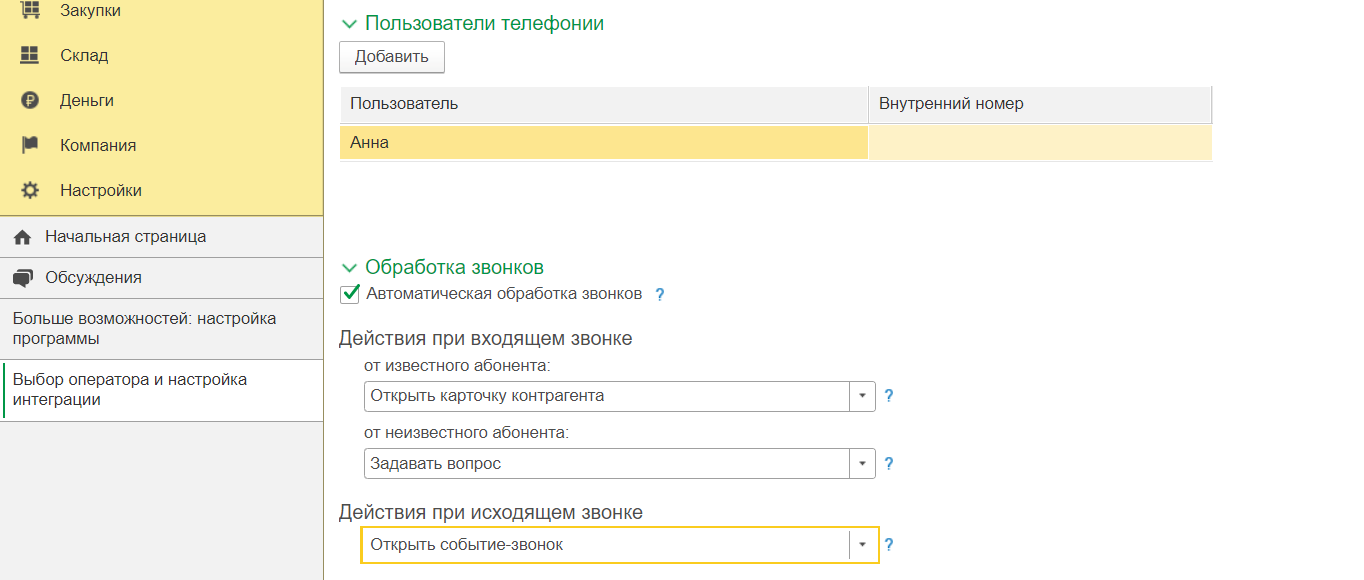Collapse the Обработка звонков section
This screenshot has height=580, width=1364.
pos(349,268)
